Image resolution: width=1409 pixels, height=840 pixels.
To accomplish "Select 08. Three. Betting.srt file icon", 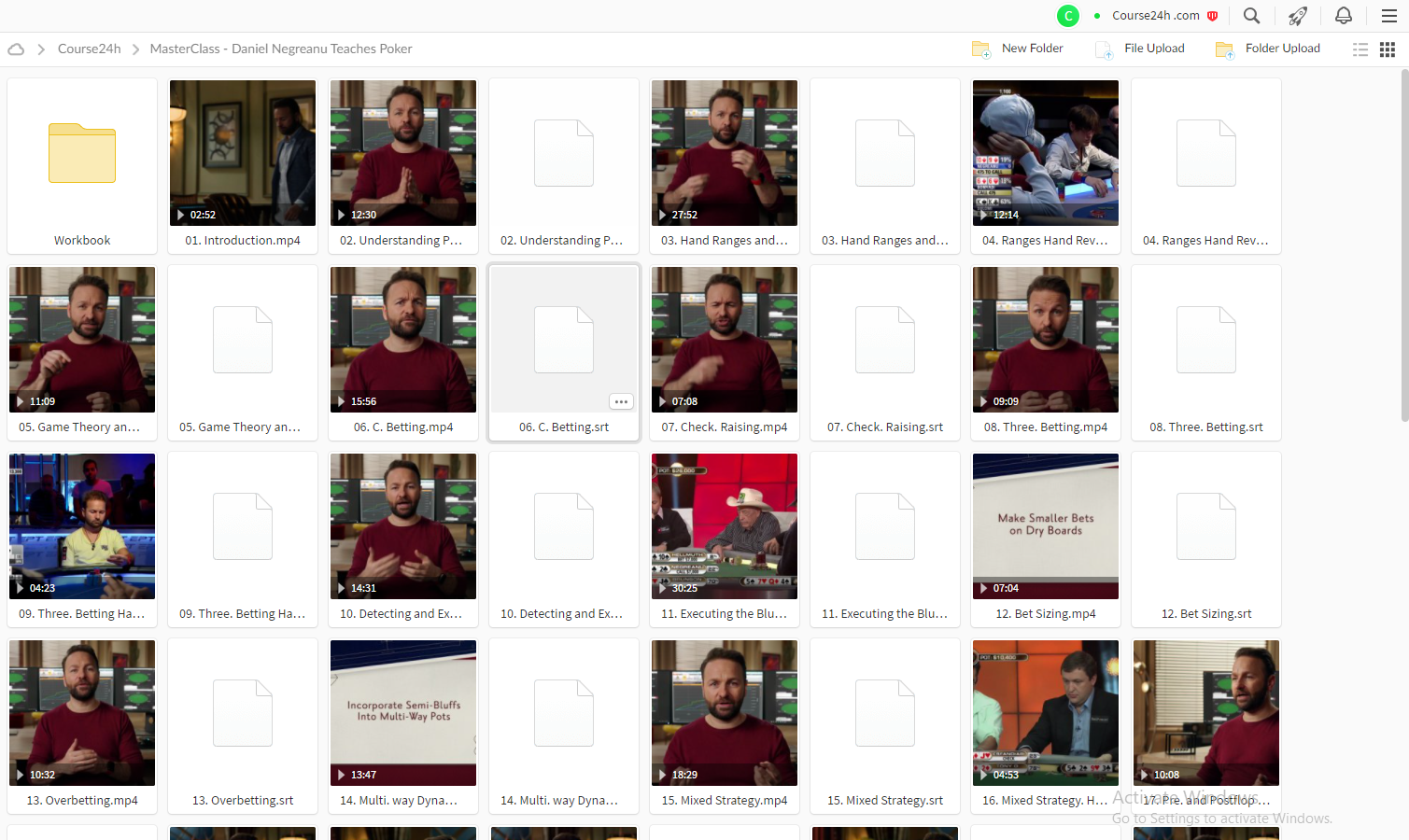I will coord(1206,340).
